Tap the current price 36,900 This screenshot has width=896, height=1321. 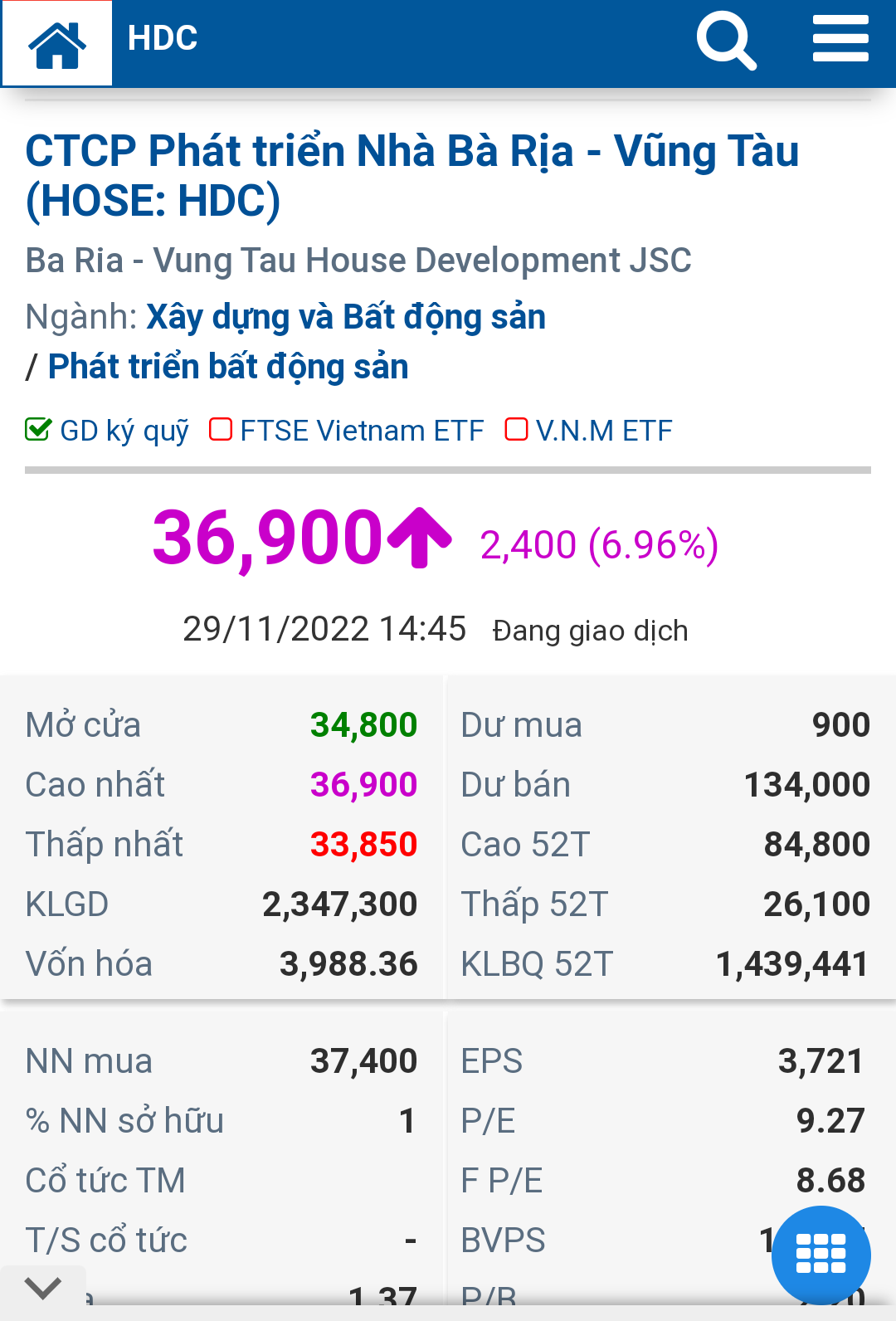(267, 538)
